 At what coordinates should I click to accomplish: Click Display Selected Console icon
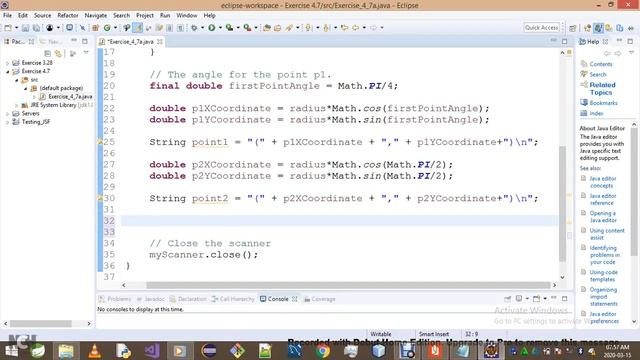[519, 299]
